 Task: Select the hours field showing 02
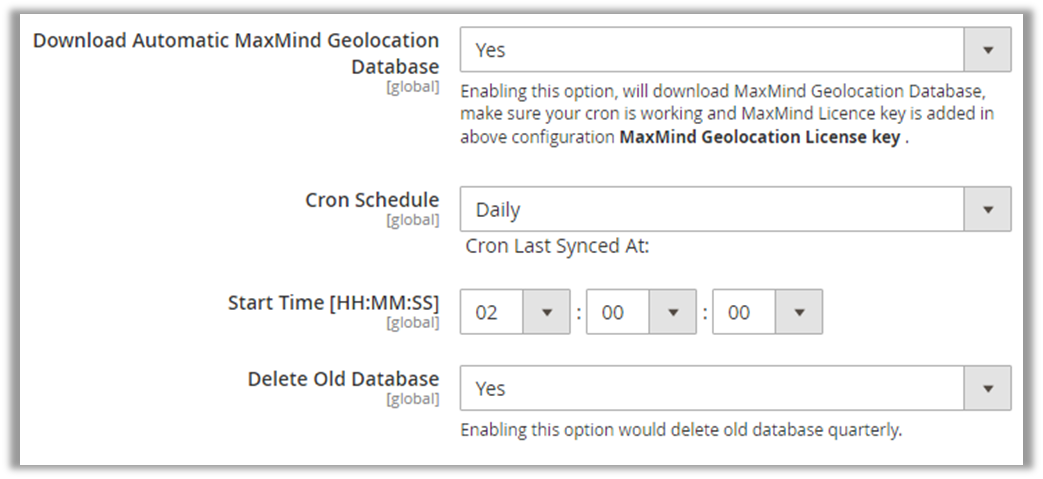[492, 312]
